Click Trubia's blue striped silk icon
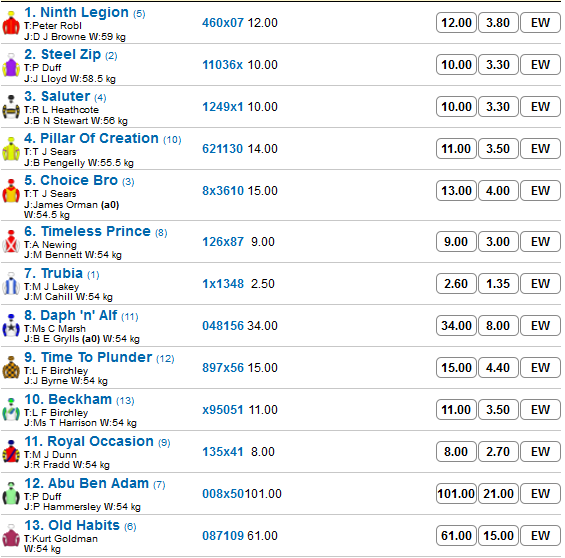565x558 pixels. (x=11, y=284)
